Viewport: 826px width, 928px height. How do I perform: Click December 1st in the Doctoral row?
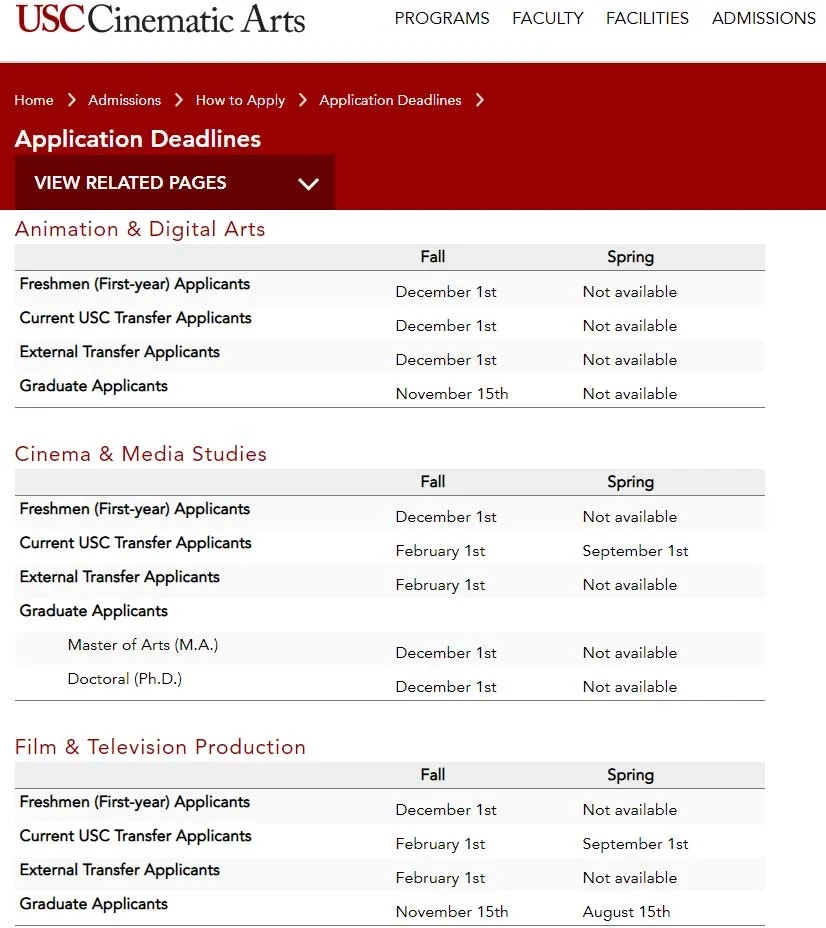(x=446, y=687)
